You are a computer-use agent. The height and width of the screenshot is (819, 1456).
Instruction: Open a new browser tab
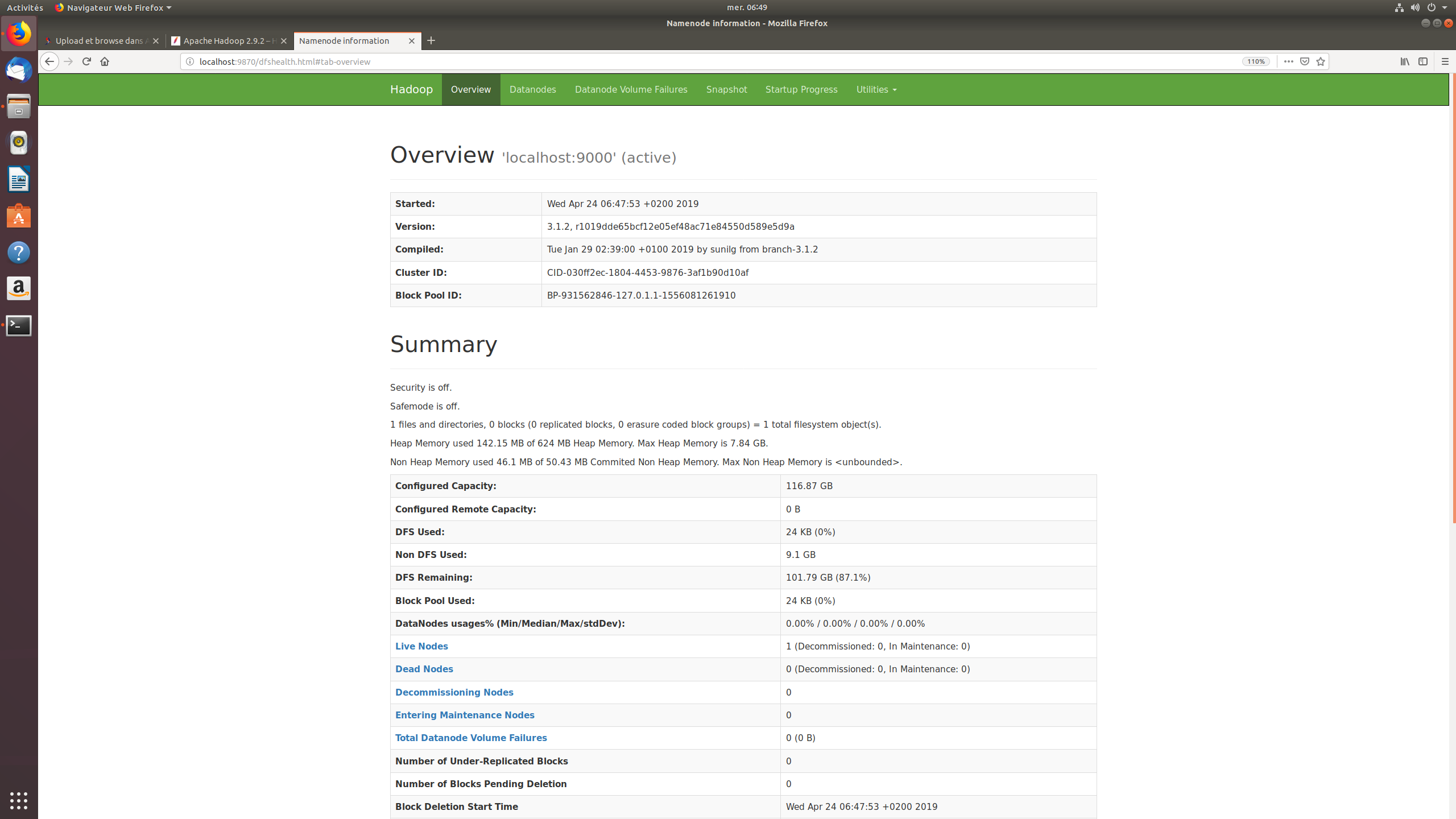click(431, 40)
